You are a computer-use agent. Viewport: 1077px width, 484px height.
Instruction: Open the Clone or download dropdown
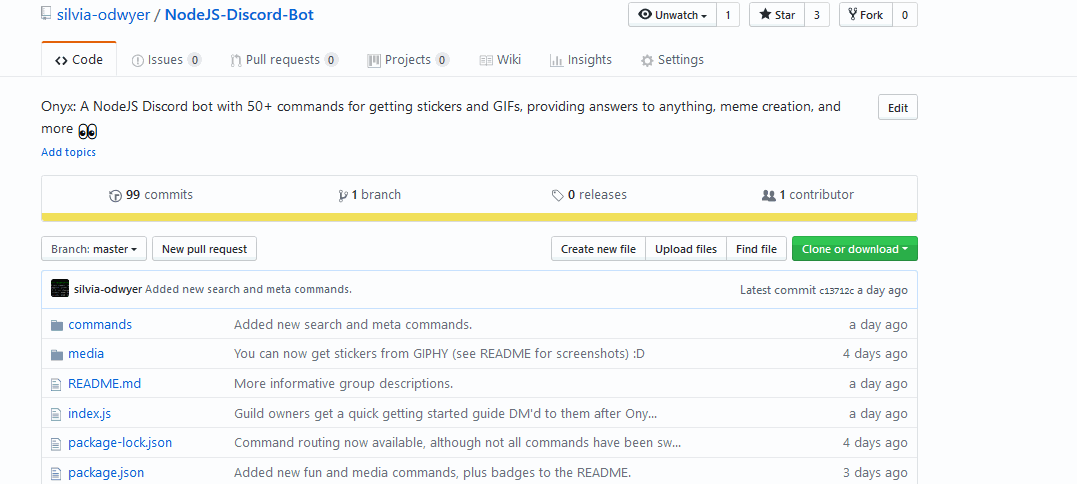(x=854, y=249)
